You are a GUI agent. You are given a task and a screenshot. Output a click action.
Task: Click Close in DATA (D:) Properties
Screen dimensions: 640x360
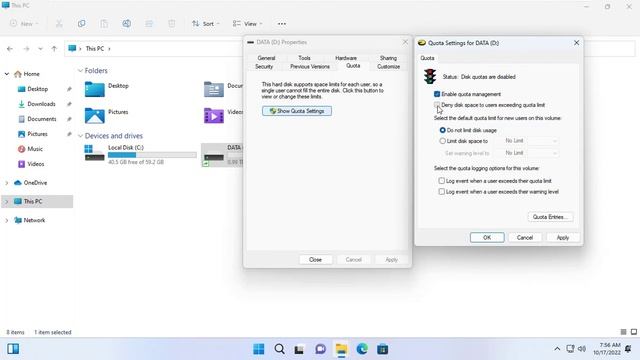point(316,260)
